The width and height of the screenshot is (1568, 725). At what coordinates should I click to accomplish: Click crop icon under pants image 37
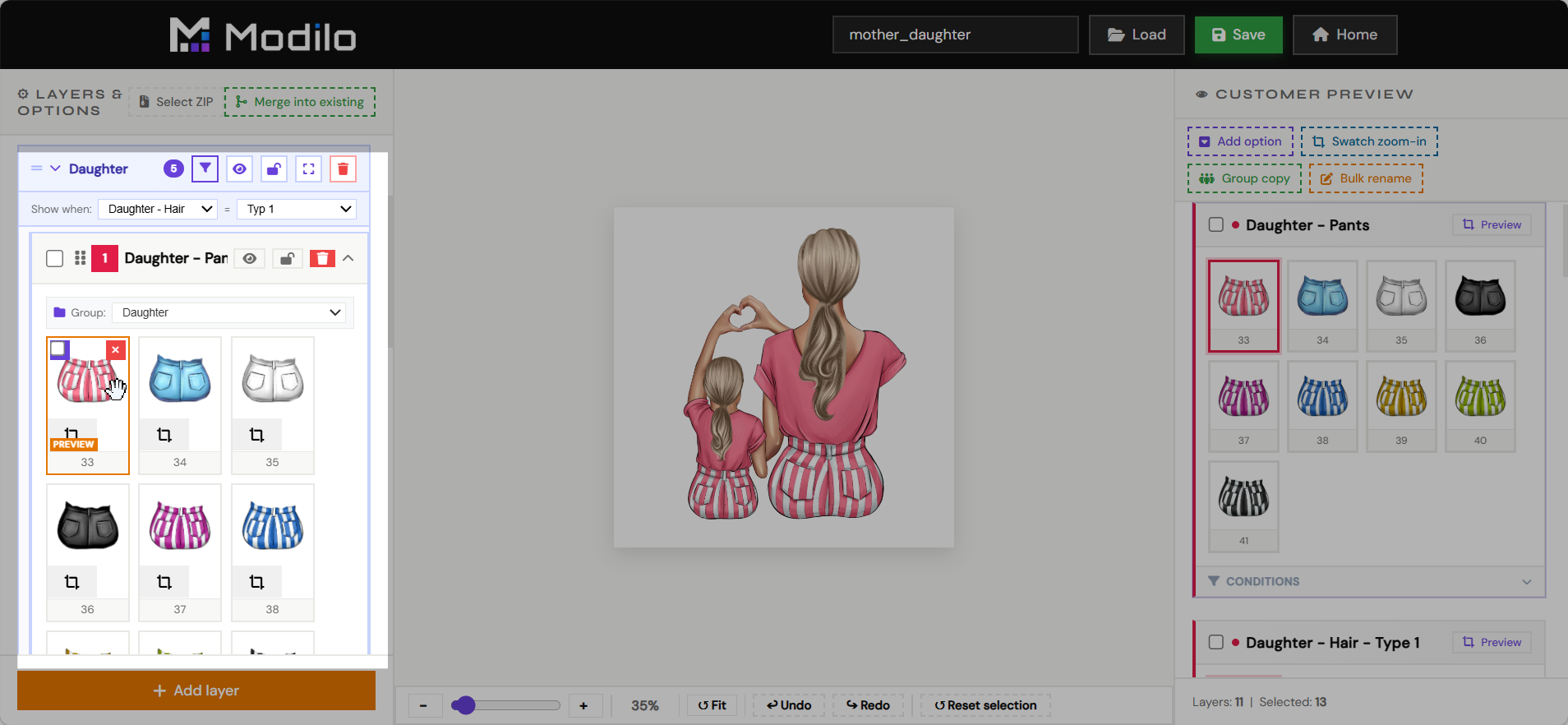(x=164, y=582)
